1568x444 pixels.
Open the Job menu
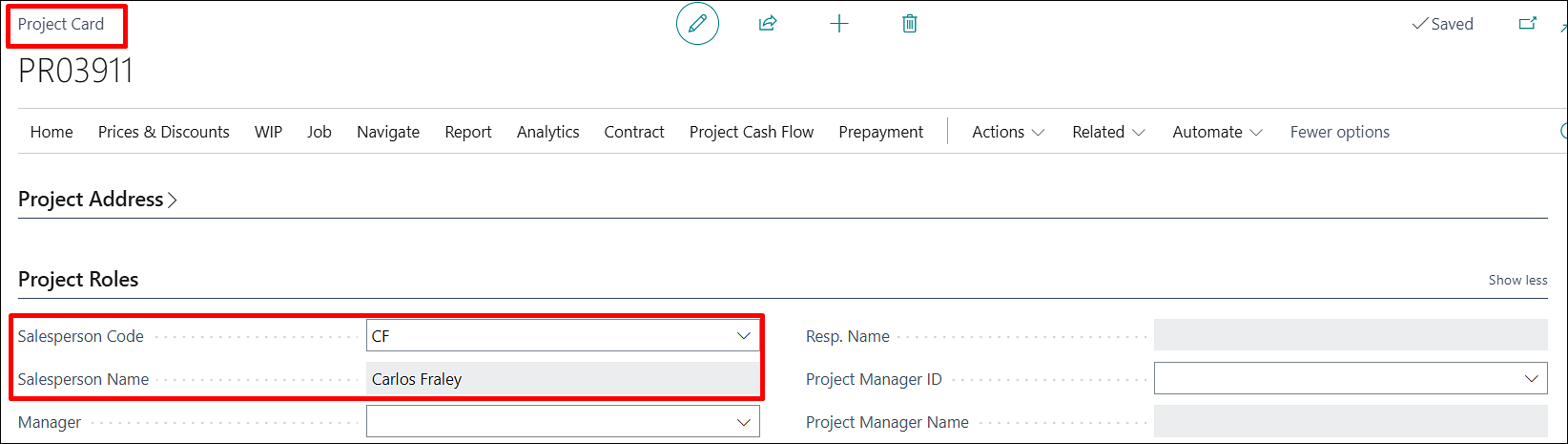[x=320, y=132]
